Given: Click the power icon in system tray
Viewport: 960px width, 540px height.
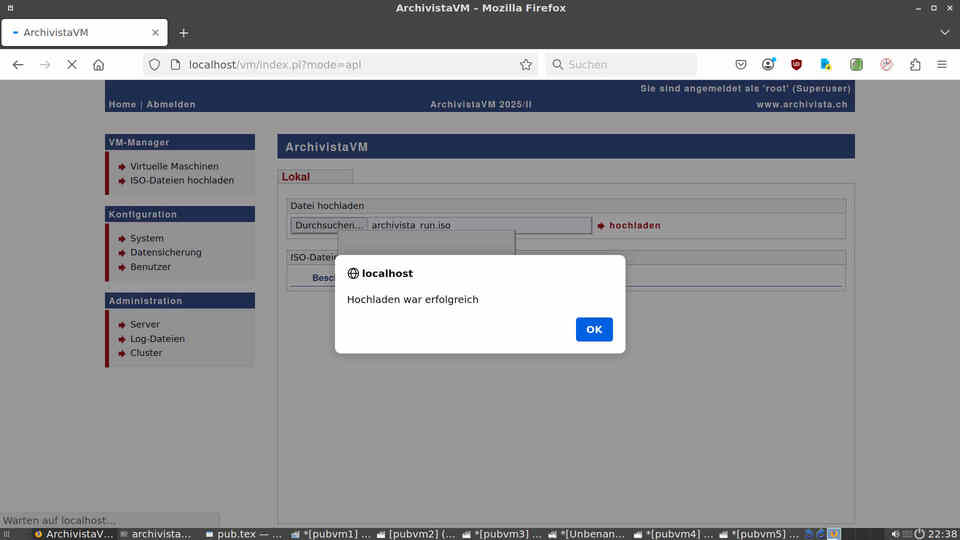Looking at the screenshot, I should click(919, 534).
